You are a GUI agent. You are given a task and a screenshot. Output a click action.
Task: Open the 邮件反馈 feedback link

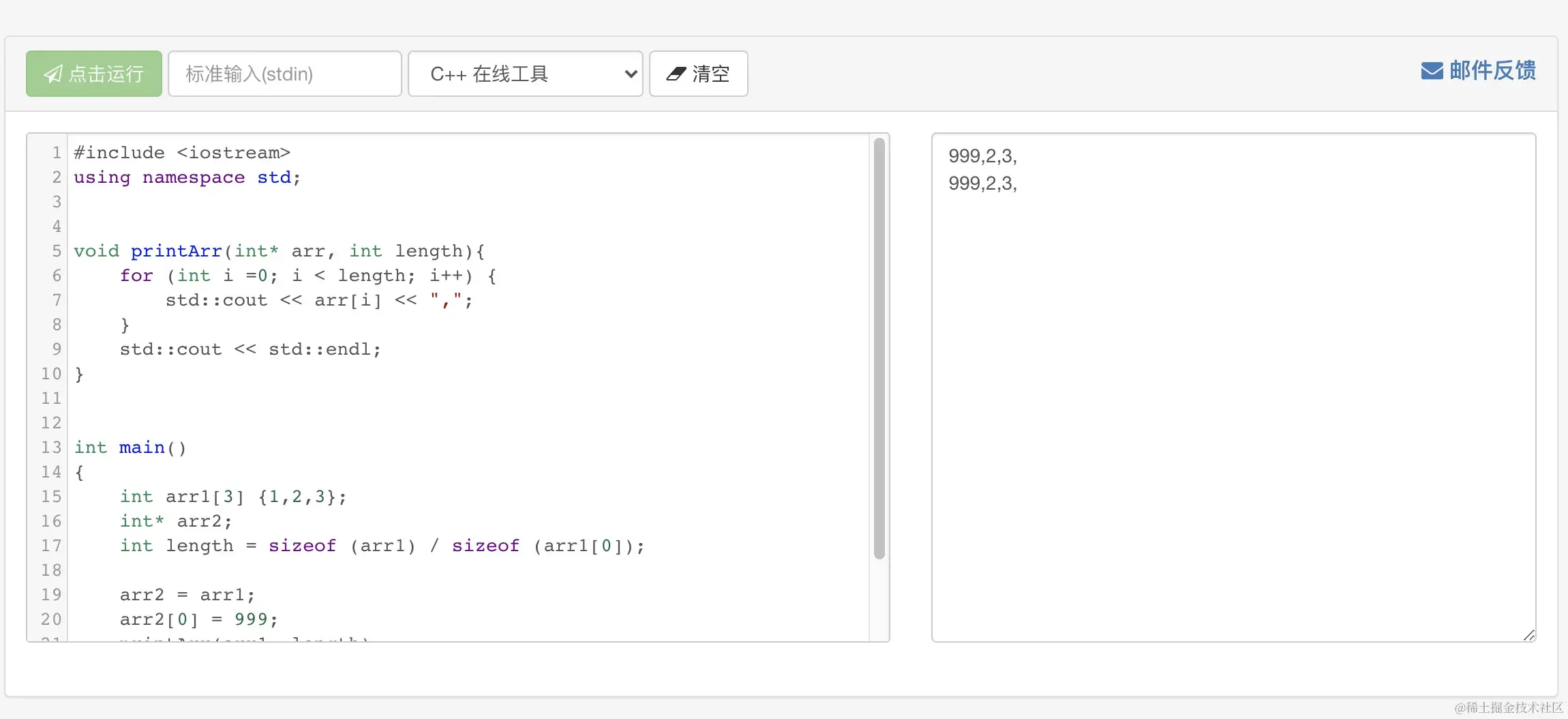pyautogui.click(x=1492, y=71)
